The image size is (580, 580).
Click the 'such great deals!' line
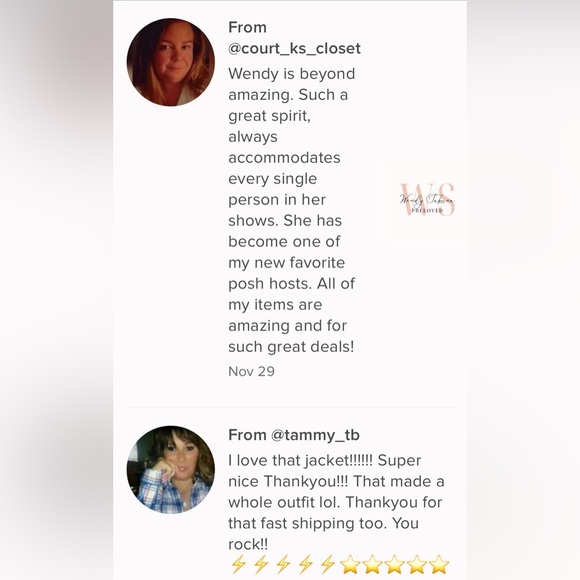[291, 347]
